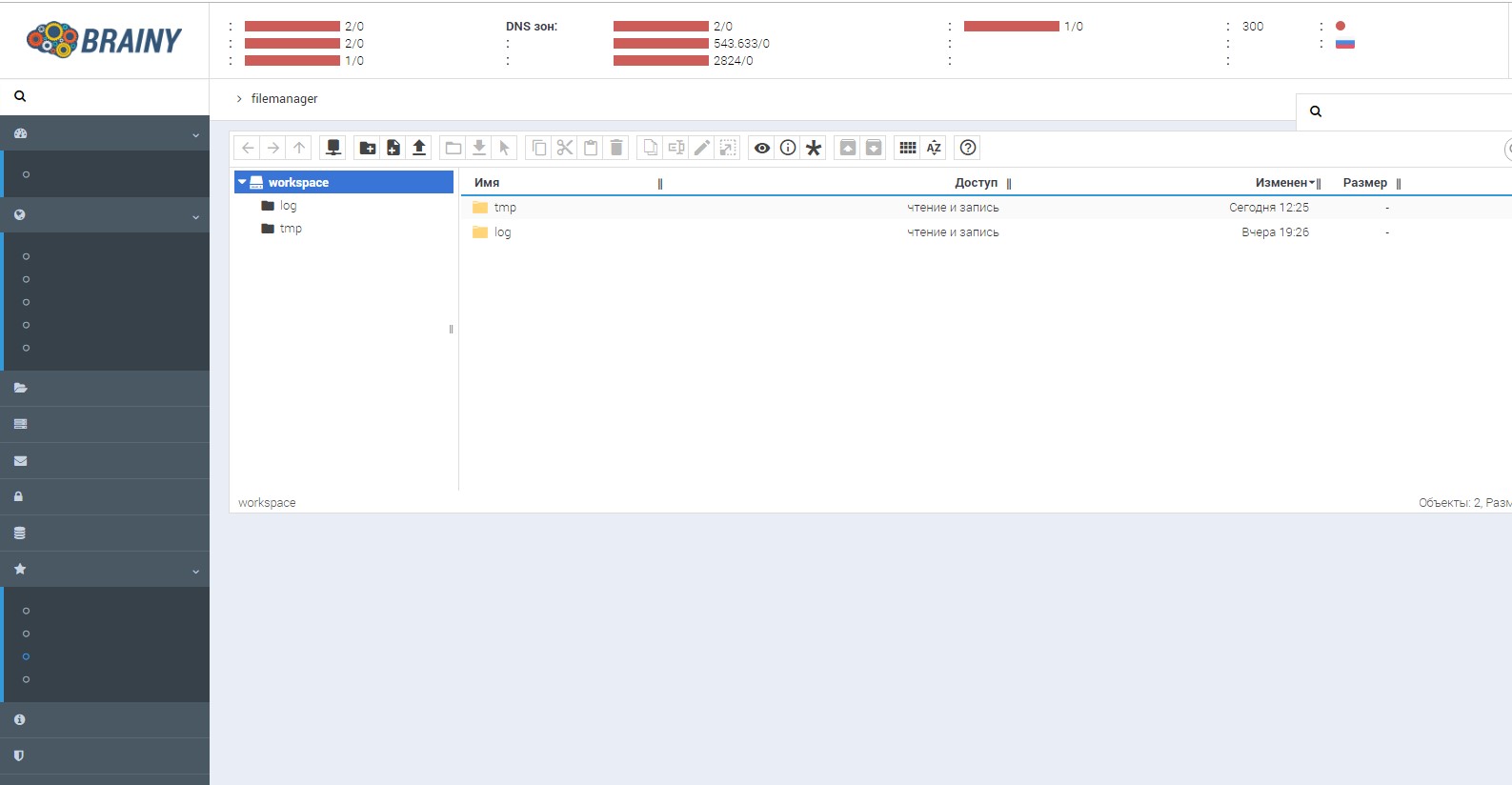This screenshot has height=785, width=1512.
Task: Sort by Имя column header
Action: 487,183
